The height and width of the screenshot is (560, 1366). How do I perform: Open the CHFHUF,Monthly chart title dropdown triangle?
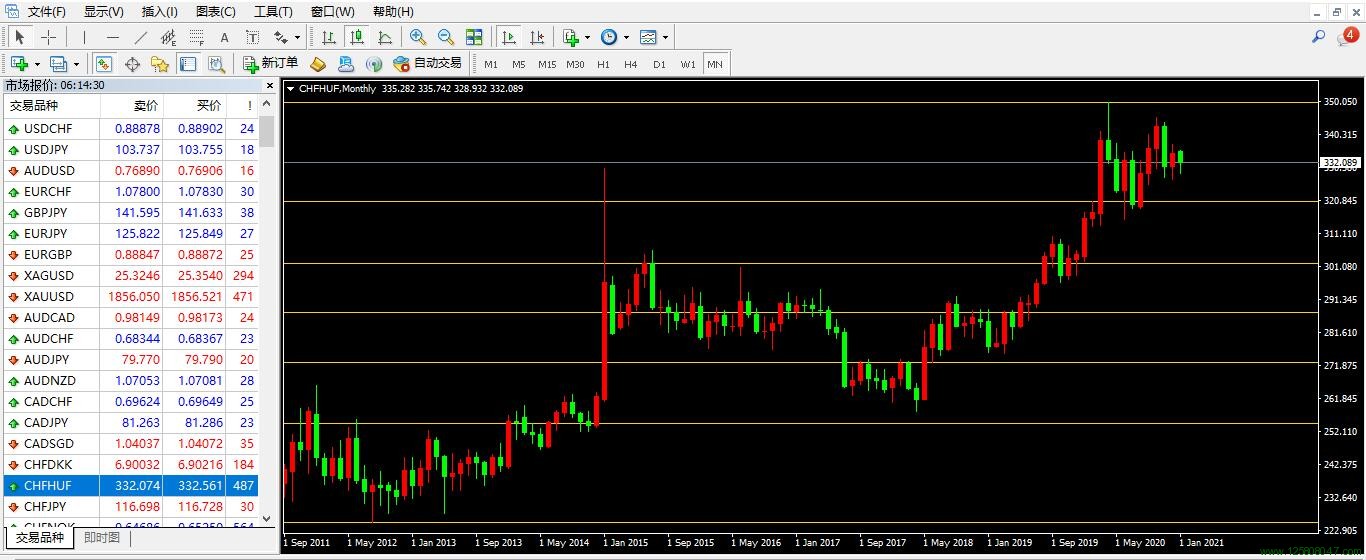click(x=290, y=88)
